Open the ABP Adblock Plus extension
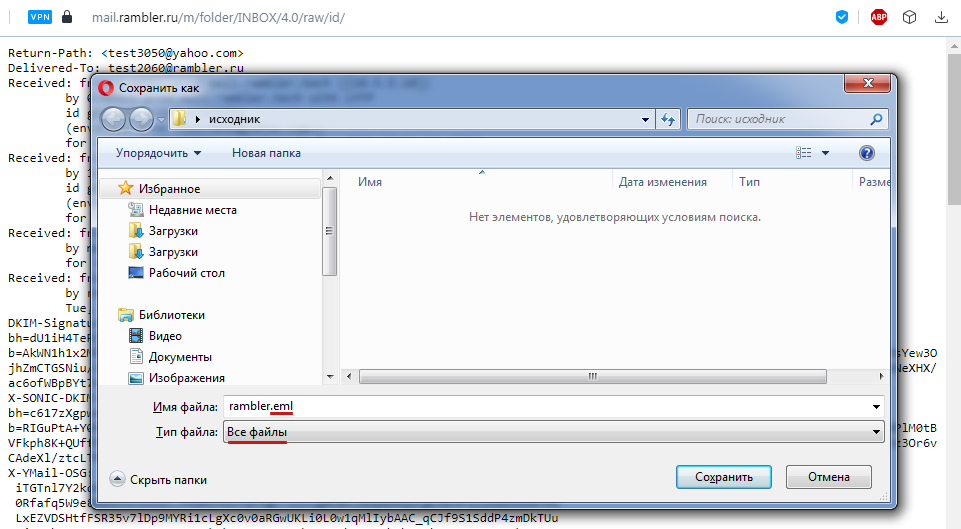The width and height of the screenshot is (961, 529). 879,17
